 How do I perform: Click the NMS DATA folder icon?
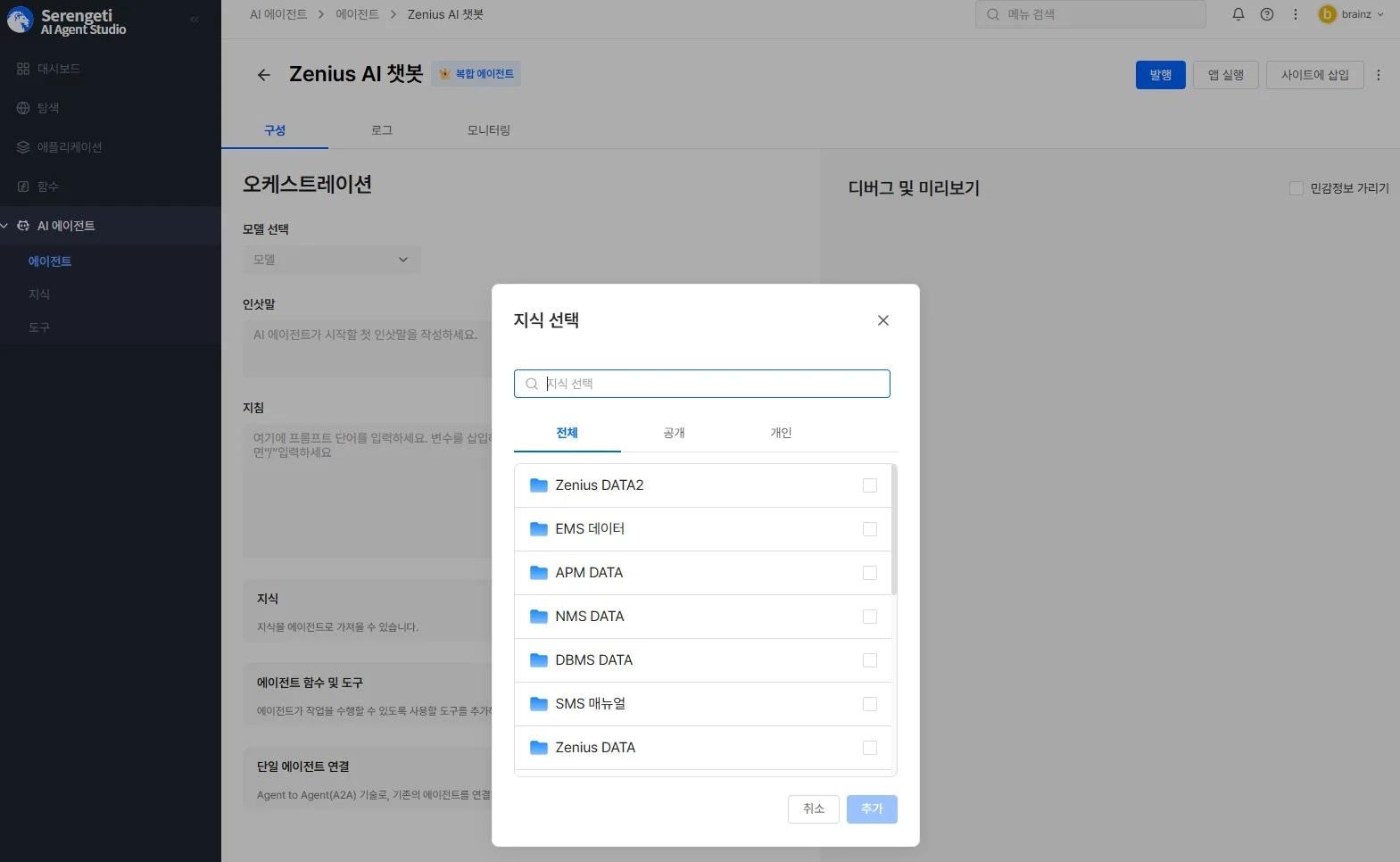pos(539,617)
